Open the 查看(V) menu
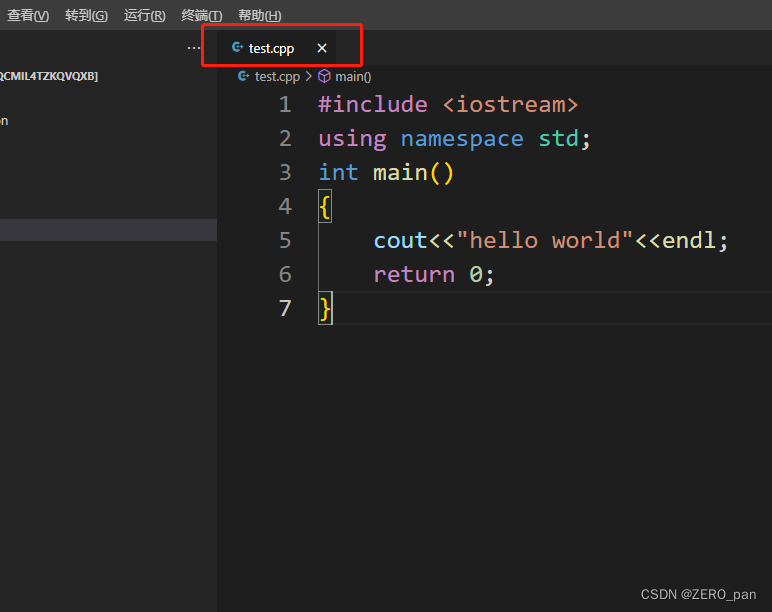 tap(28, 15)
